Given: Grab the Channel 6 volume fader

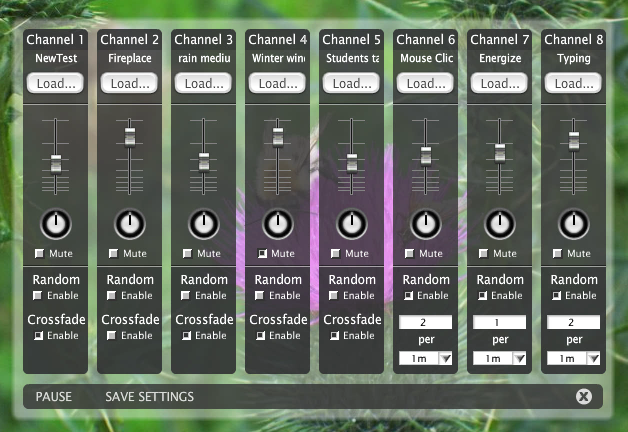Looking at the screenshot, I should (426, 156).
